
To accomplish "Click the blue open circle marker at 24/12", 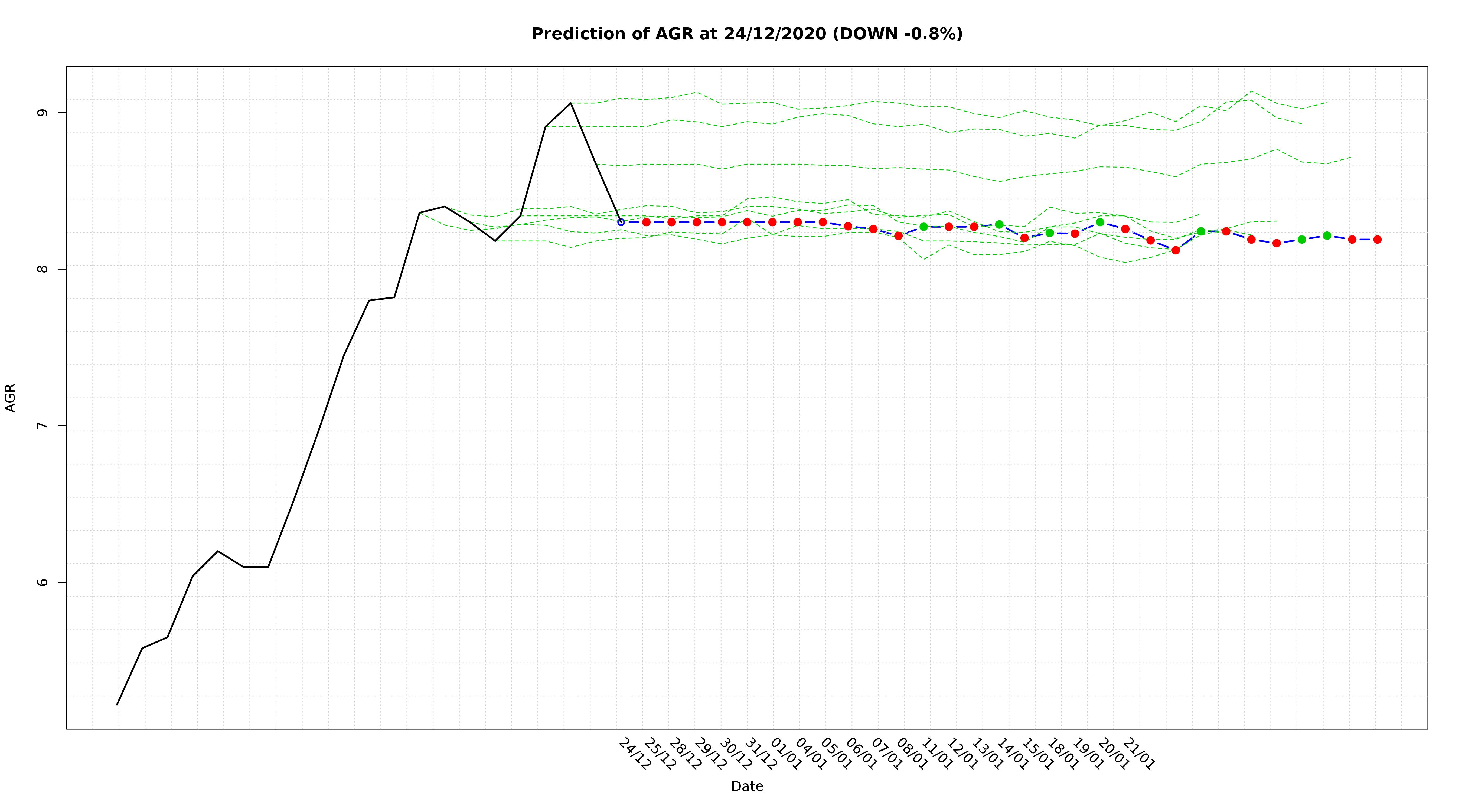I will pos(621,222).
